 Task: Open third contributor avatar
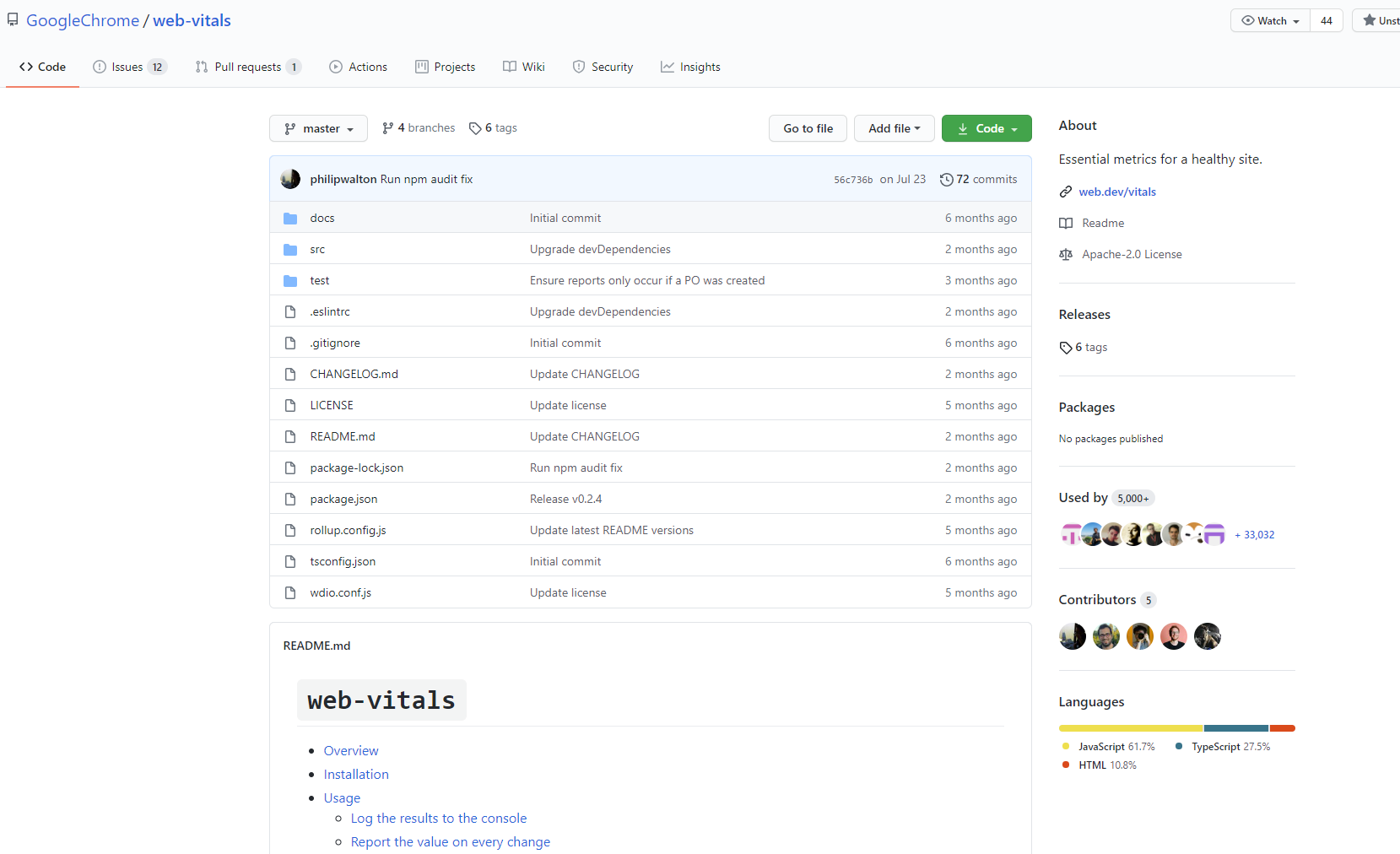(1140, 636)
